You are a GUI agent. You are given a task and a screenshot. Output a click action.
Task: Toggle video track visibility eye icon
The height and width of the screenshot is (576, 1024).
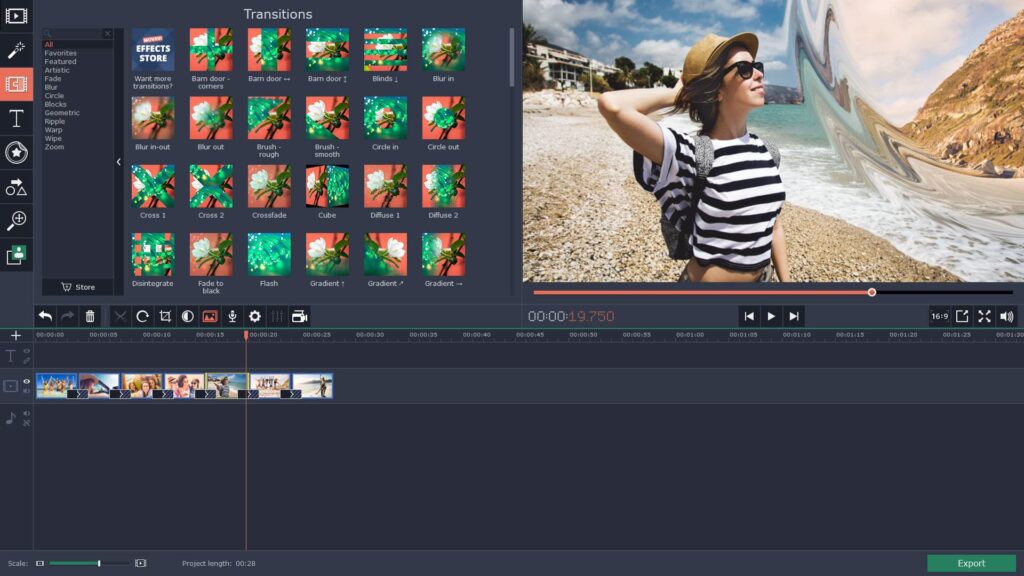(x=27, y=381)
